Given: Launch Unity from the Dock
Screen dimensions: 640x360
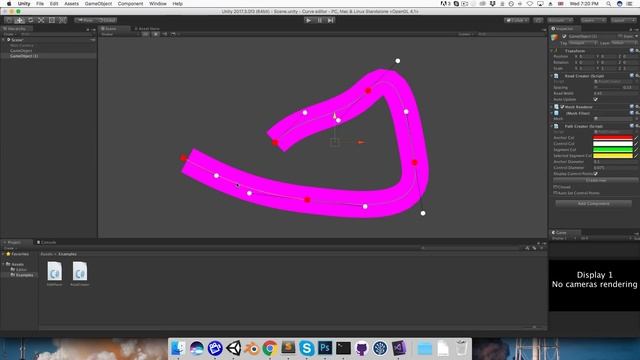Looking at the screenshot, I should point(233,348).
